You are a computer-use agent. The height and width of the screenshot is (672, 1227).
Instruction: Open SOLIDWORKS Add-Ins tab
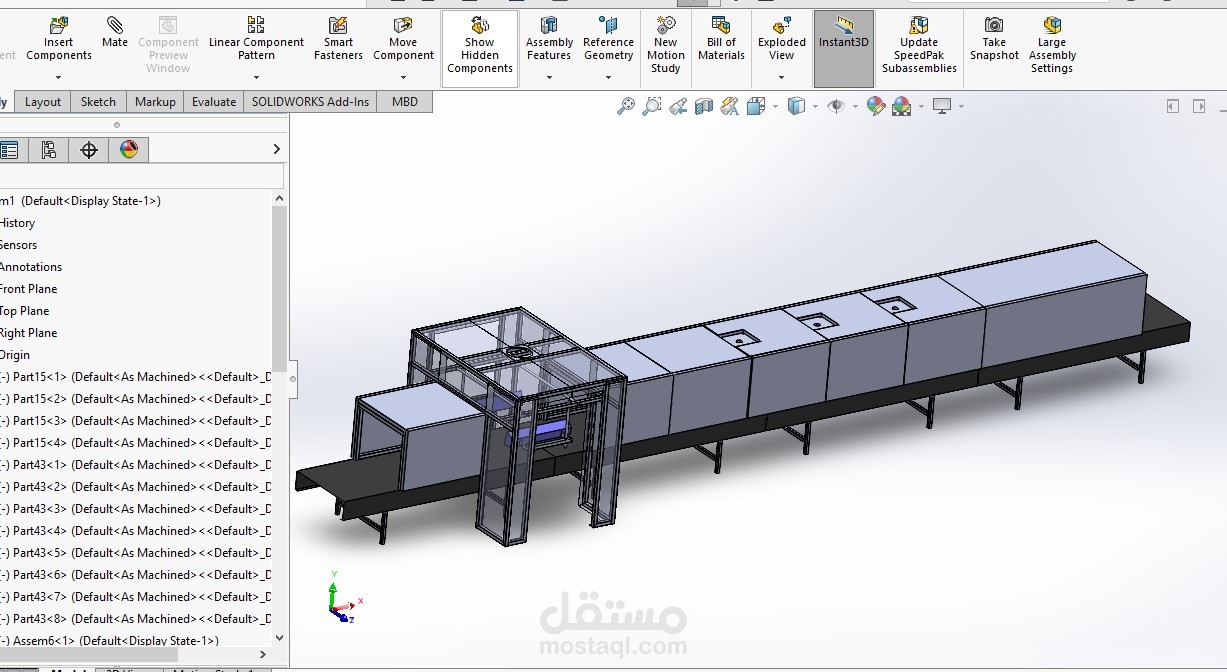pyautogui.click(x=310, y=102)
